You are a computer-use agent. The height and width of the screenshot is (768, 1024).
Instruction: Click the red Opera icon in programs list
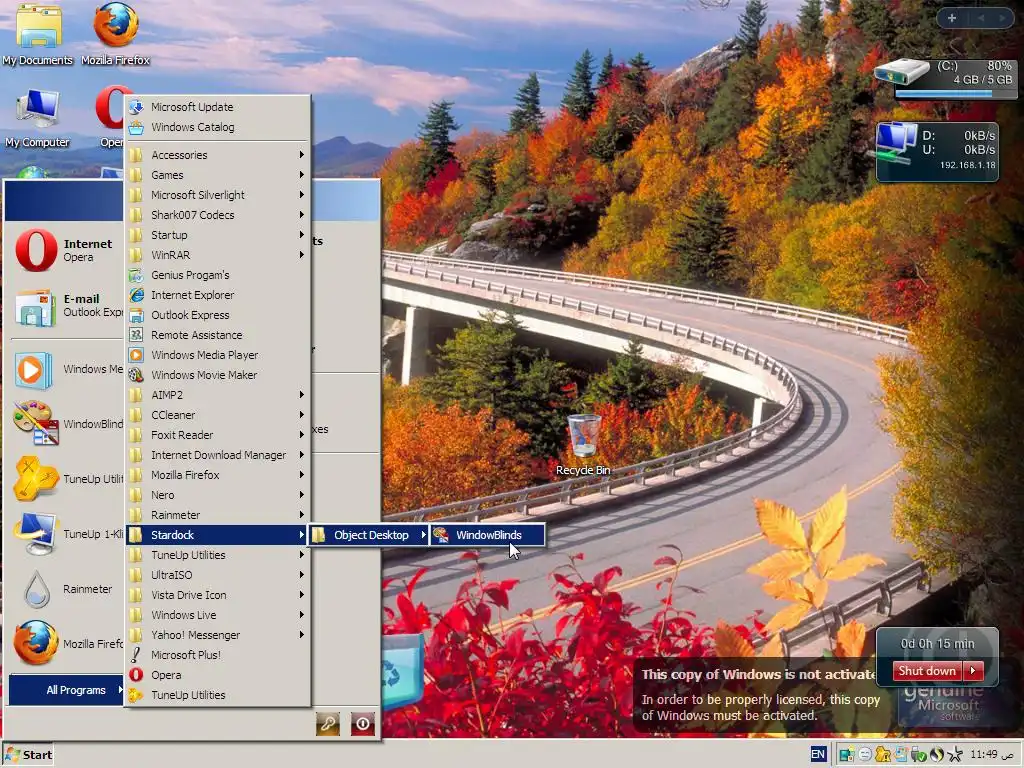[136, 675]
